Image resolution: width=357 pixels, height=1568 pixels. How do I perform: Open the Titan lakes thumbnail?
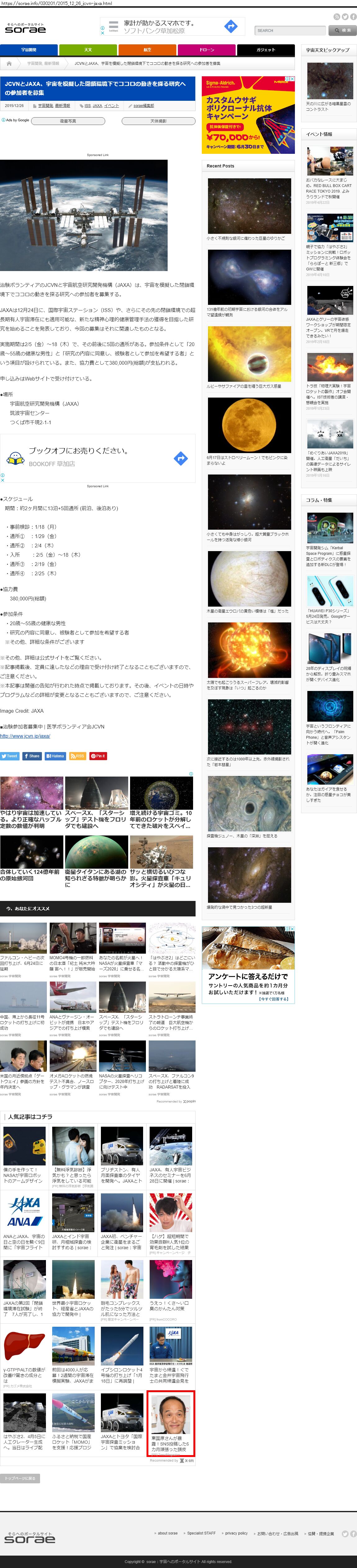(96, 852)
